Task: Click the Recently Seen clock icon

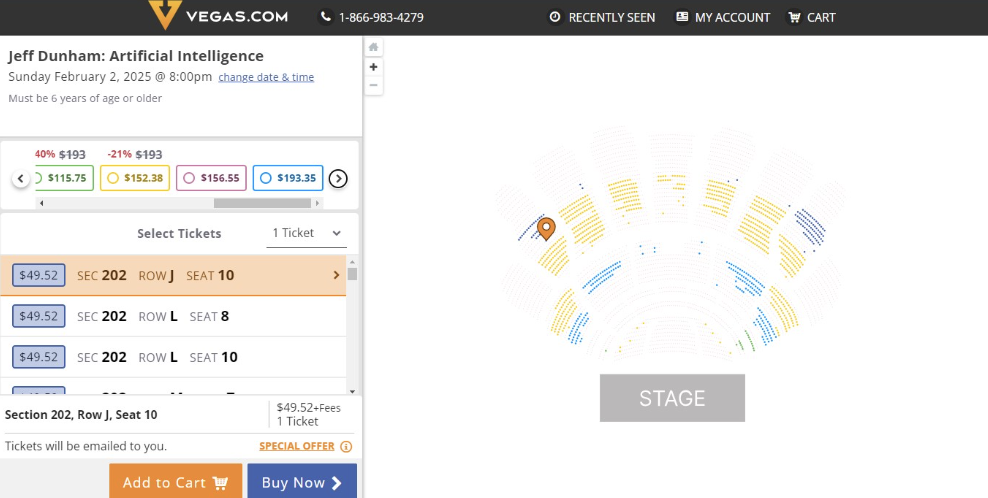Action: point(554,17)
